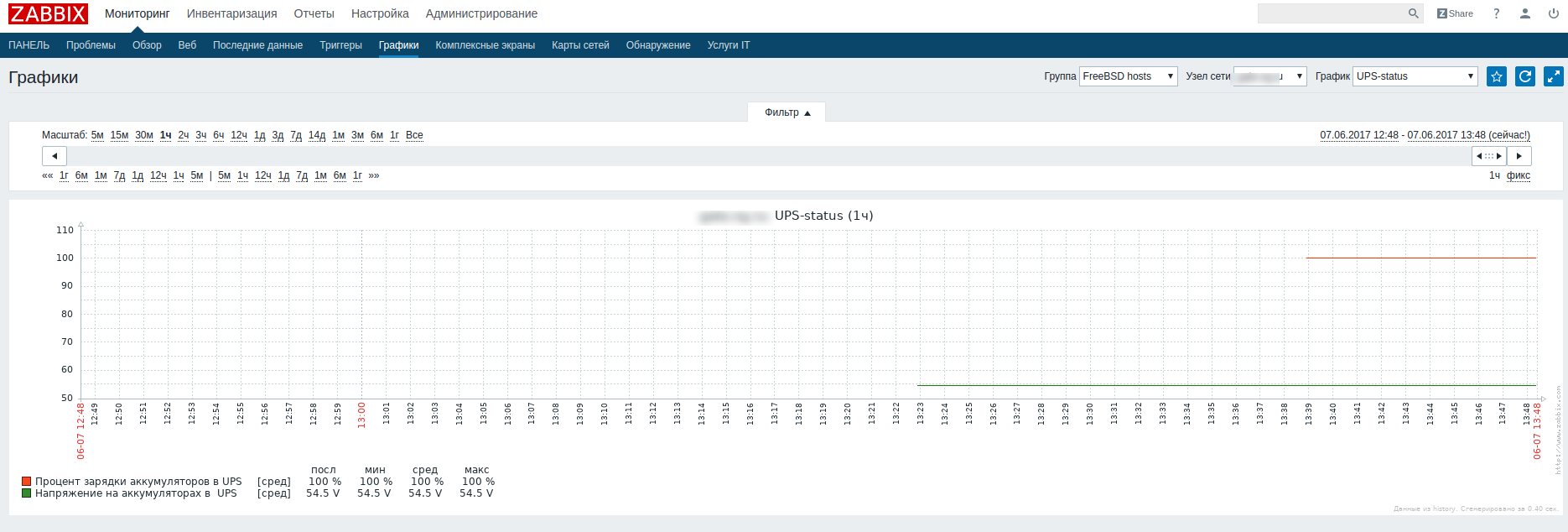Click 'Процент зарядки аккумуляторов в UPS' legend text
Screen dimensions: 1568x532
click(x=138, y=482)
